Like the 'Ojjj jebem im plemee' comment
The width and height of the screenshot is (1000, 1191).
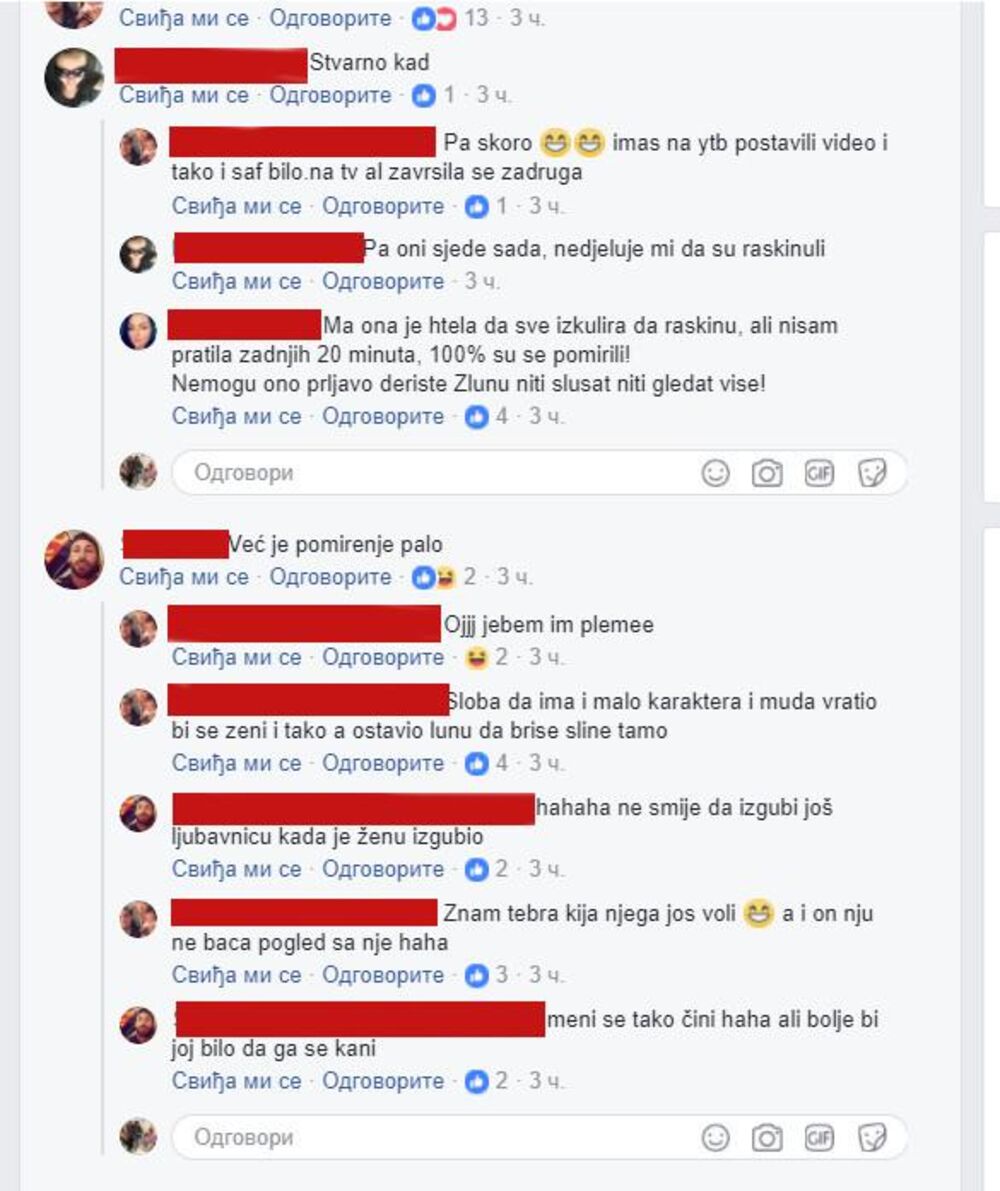click(236, 657)
